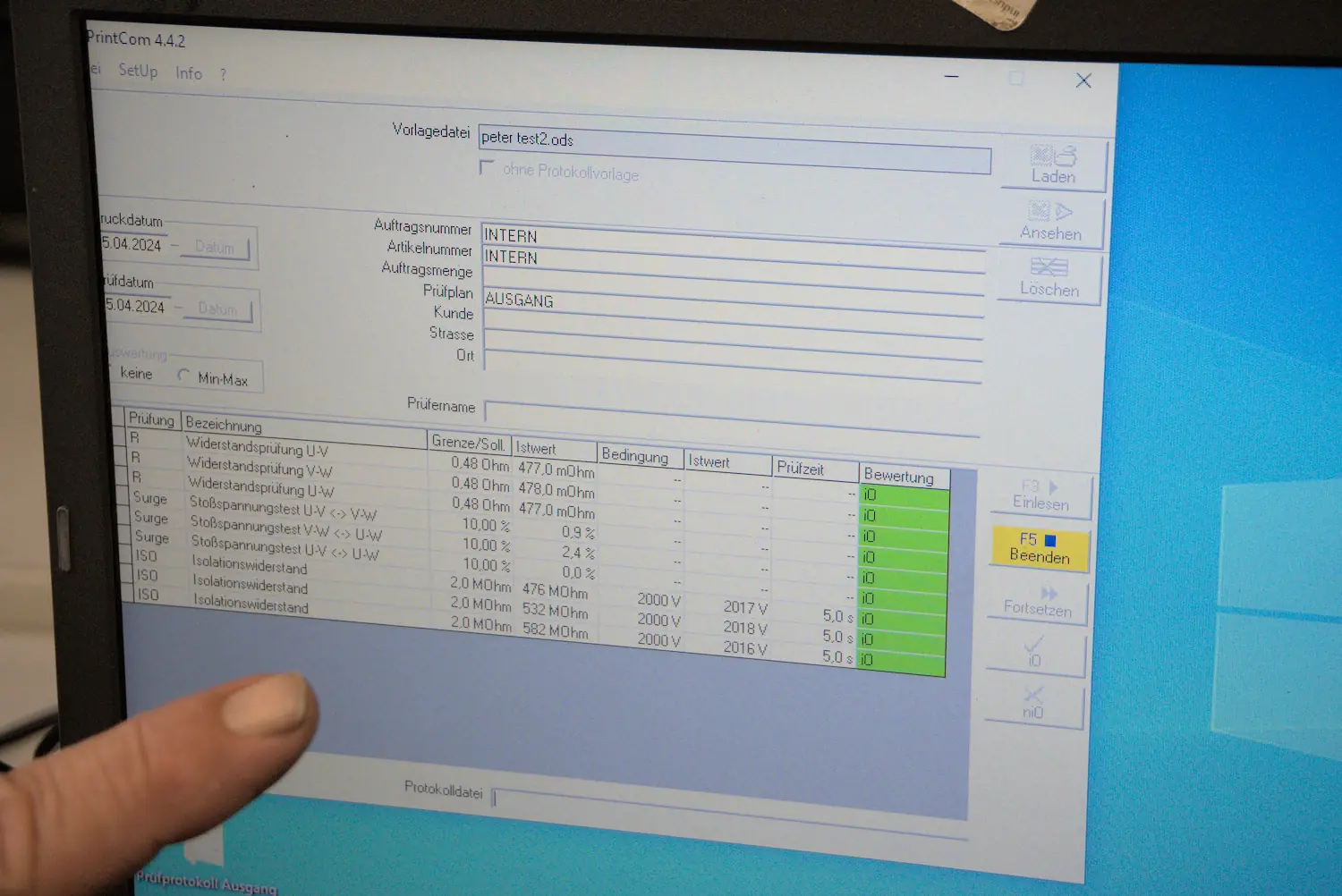This screenshot has width=1342, height=896.
Task: Click the '2017 V' value cell
Action: 727,608
